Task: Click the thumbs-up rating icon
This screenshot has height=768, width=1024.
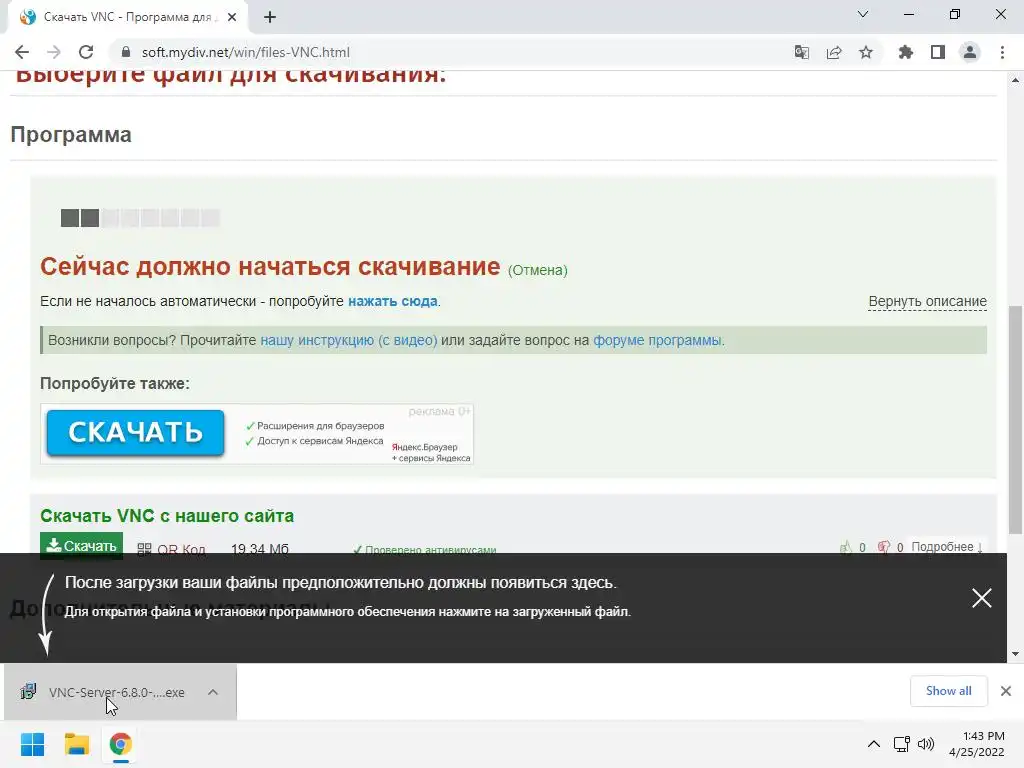Action: [846, 547]
